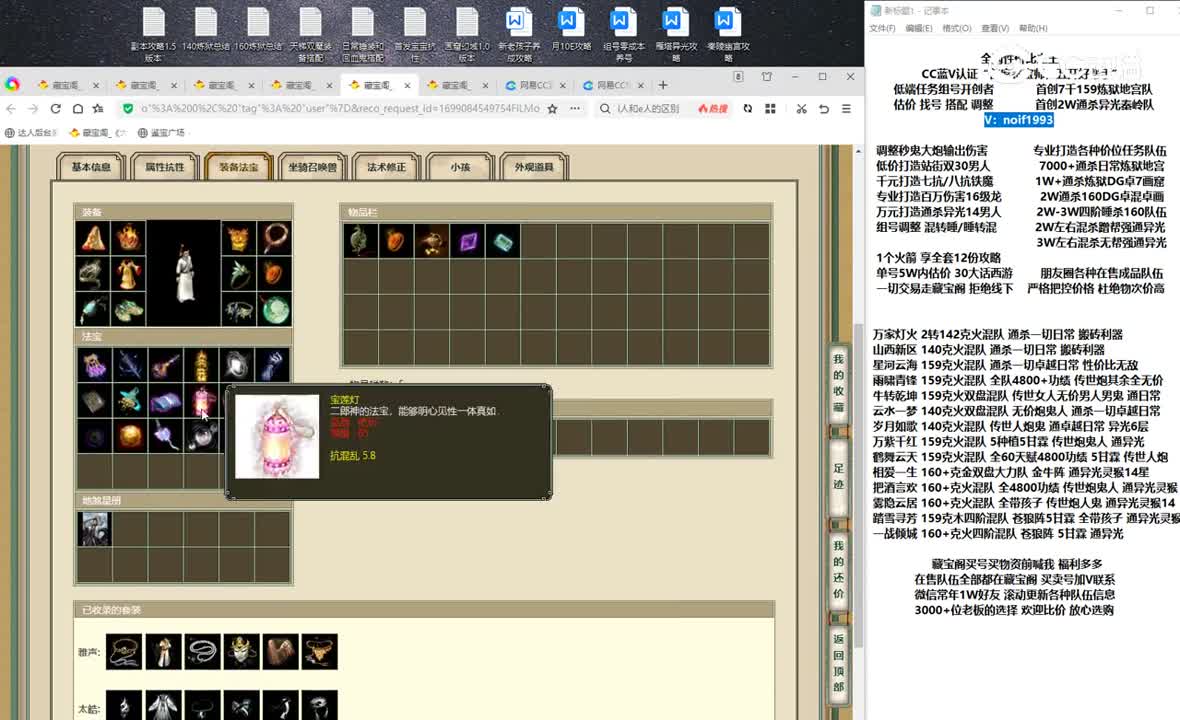
Task: Close the active 藏宝阁 browser tab
Action: (x=407, y=85)
